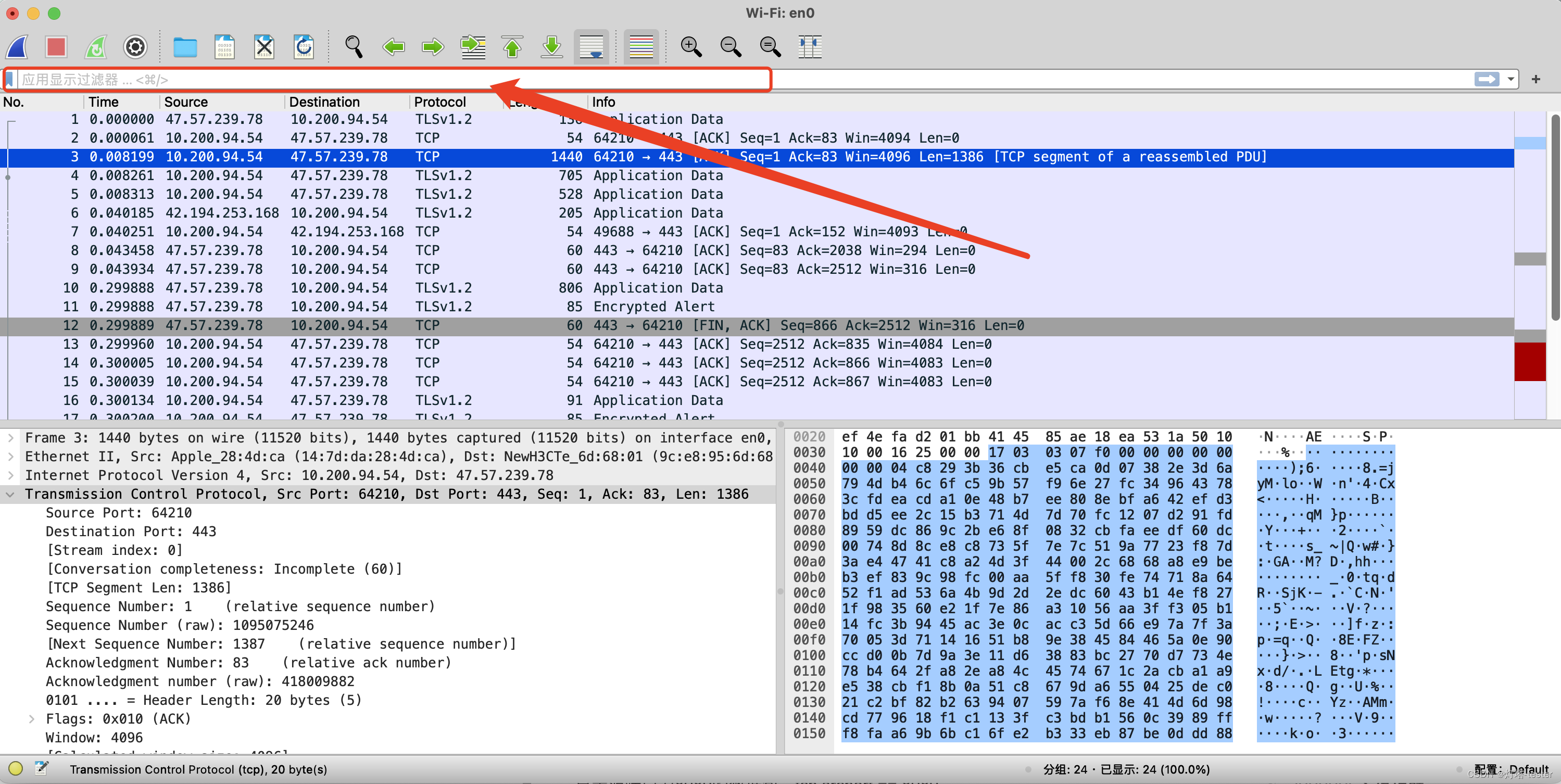Click Window: 4096 field
Screen dimensions: 1561x784
tap(95, 737)
